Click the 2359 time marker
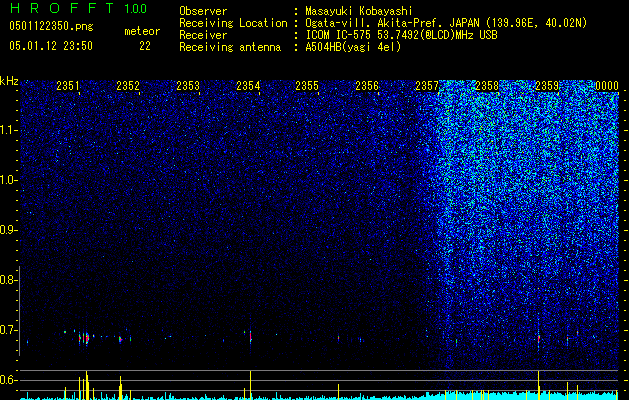 coord(547,86)
